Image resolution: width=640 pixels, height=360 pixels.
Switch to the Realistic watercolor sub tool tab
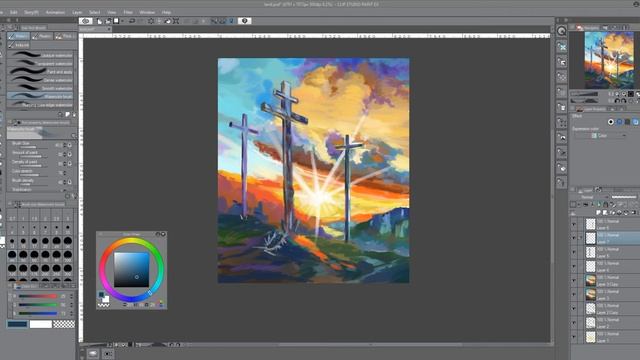pyautogui.click(x=42, y=36)
